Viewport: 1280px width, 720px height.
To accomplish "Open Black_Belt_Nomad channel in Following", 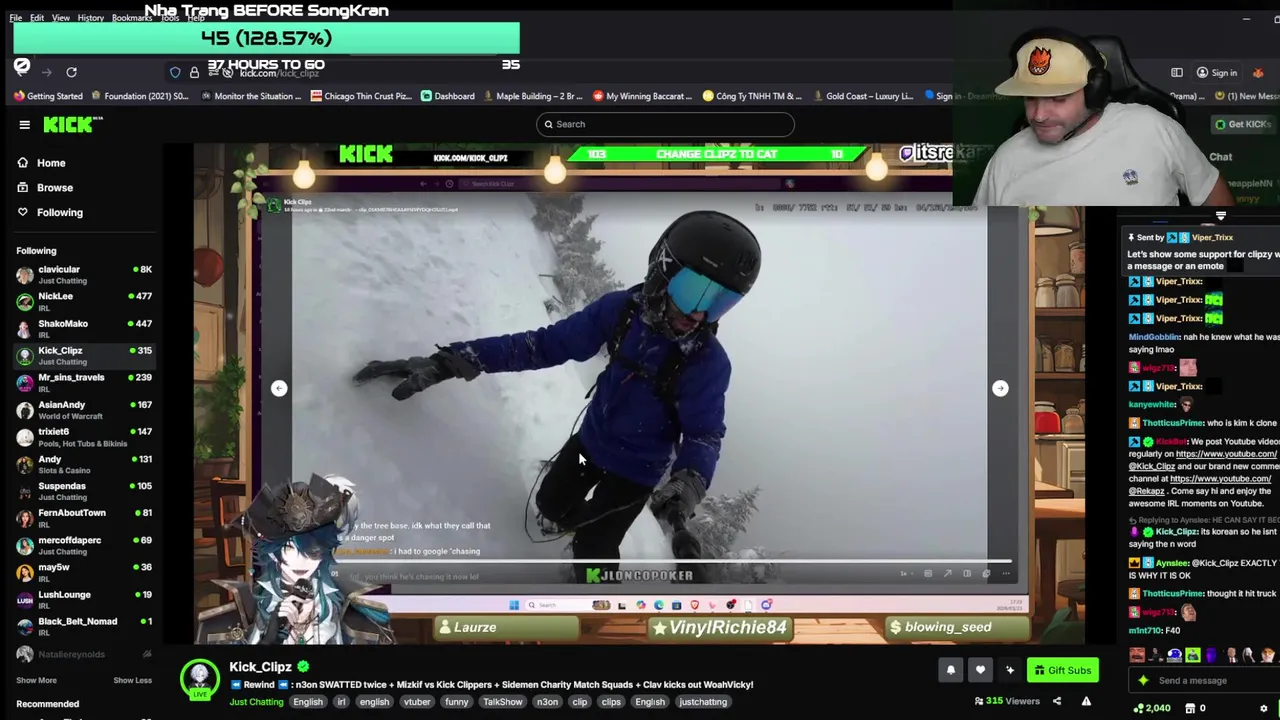I will click(x=84, y=626).
